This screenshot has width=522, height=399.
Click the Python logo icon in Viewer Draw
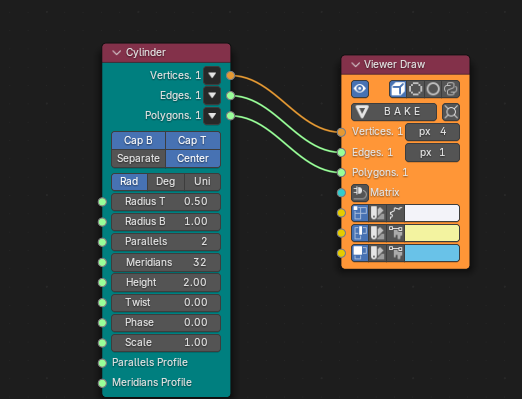[451, 89]
